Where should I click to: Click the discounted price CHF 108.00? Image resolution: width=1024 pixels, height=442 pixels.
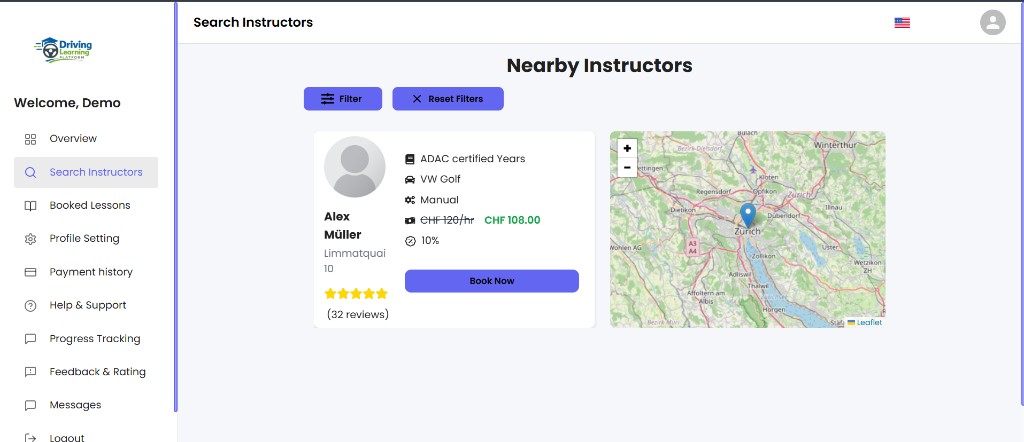coord(513,221)
